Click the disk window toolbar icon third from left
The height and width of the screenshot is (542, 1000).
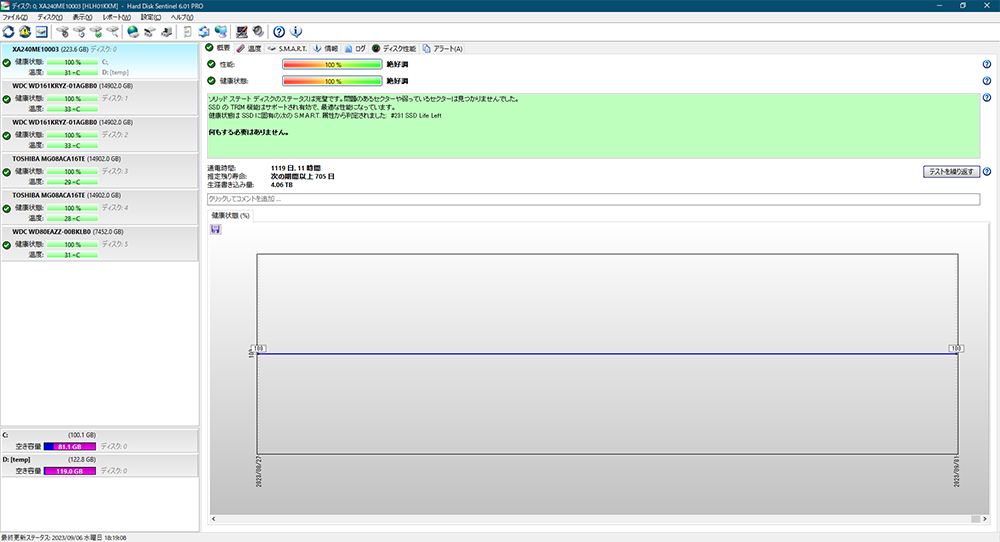(41, 31)
